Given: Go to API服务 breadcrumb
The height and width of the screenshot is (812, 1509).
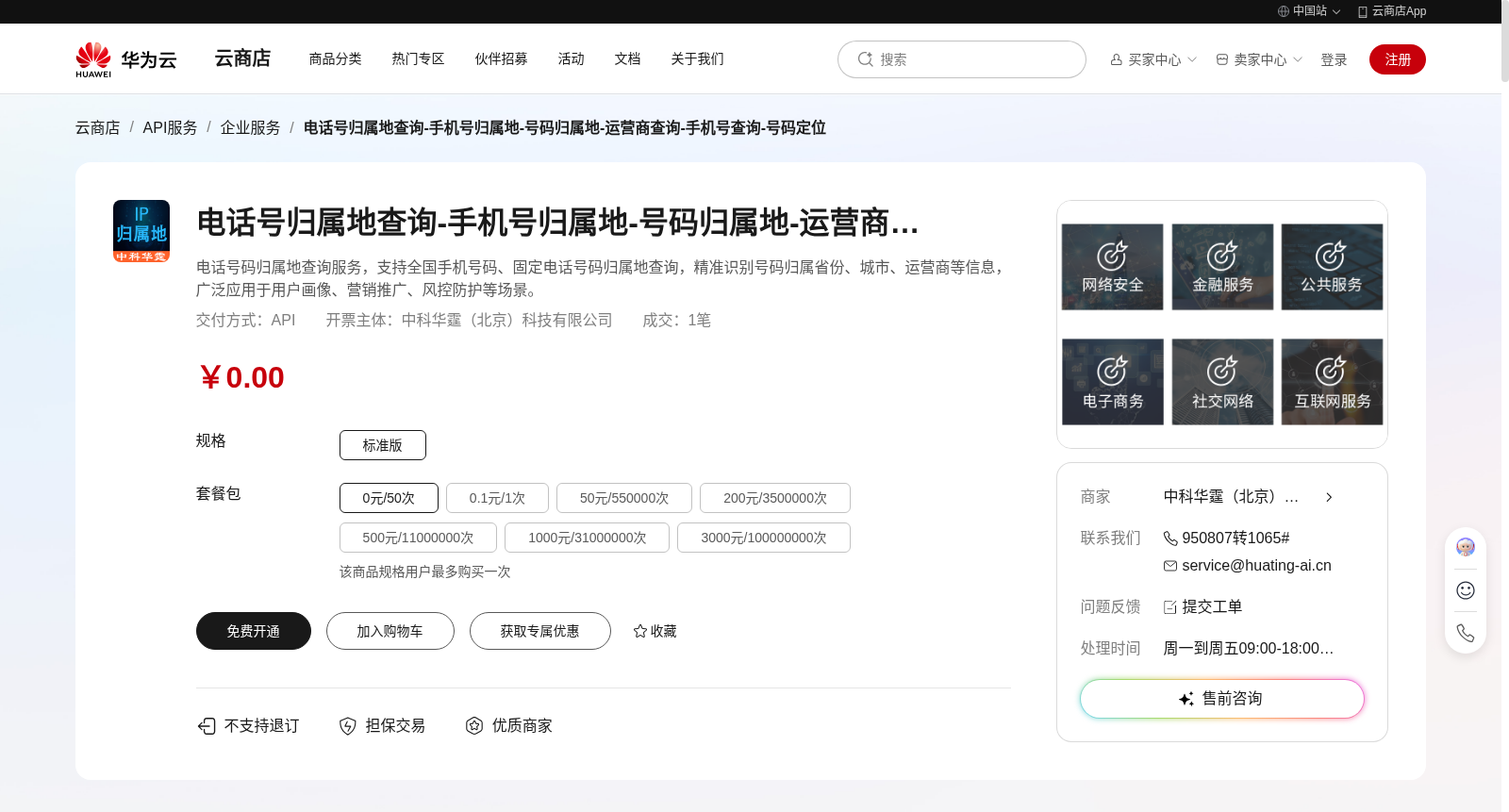Looking at the screenshot, I should tap(170, 127).
